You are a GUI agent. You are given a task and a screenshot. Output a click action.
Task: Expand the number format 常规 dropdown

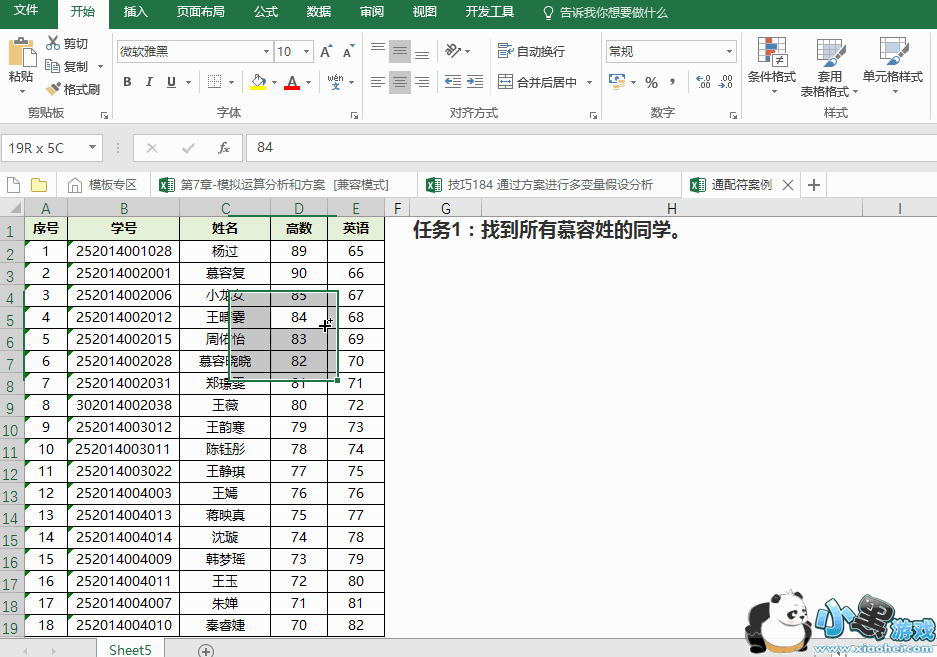pos(730,52)
